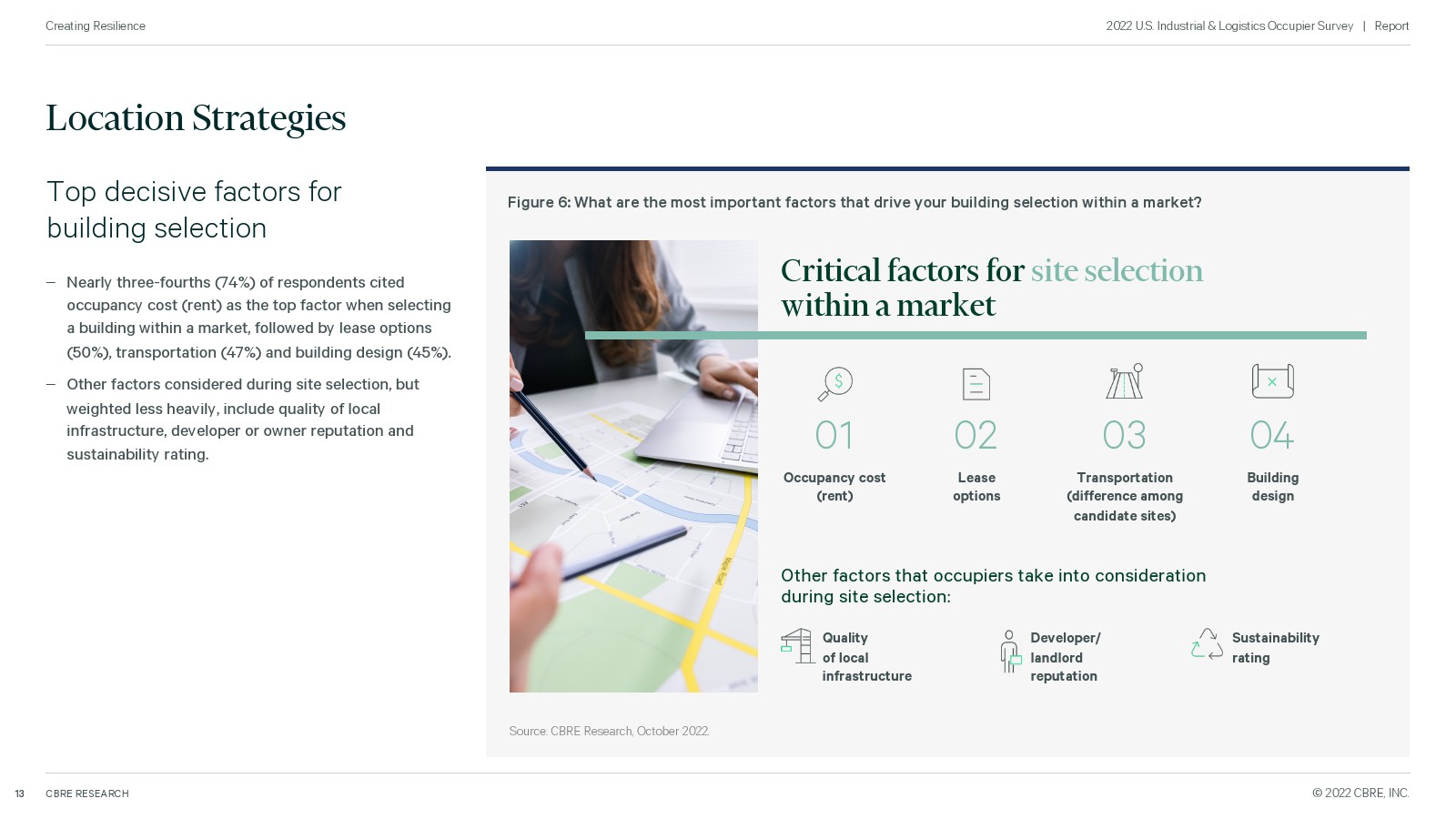Click the occupancy cost magnifier dollar icon
This screenshot has width=1456, height=819.
click(834, 383)
